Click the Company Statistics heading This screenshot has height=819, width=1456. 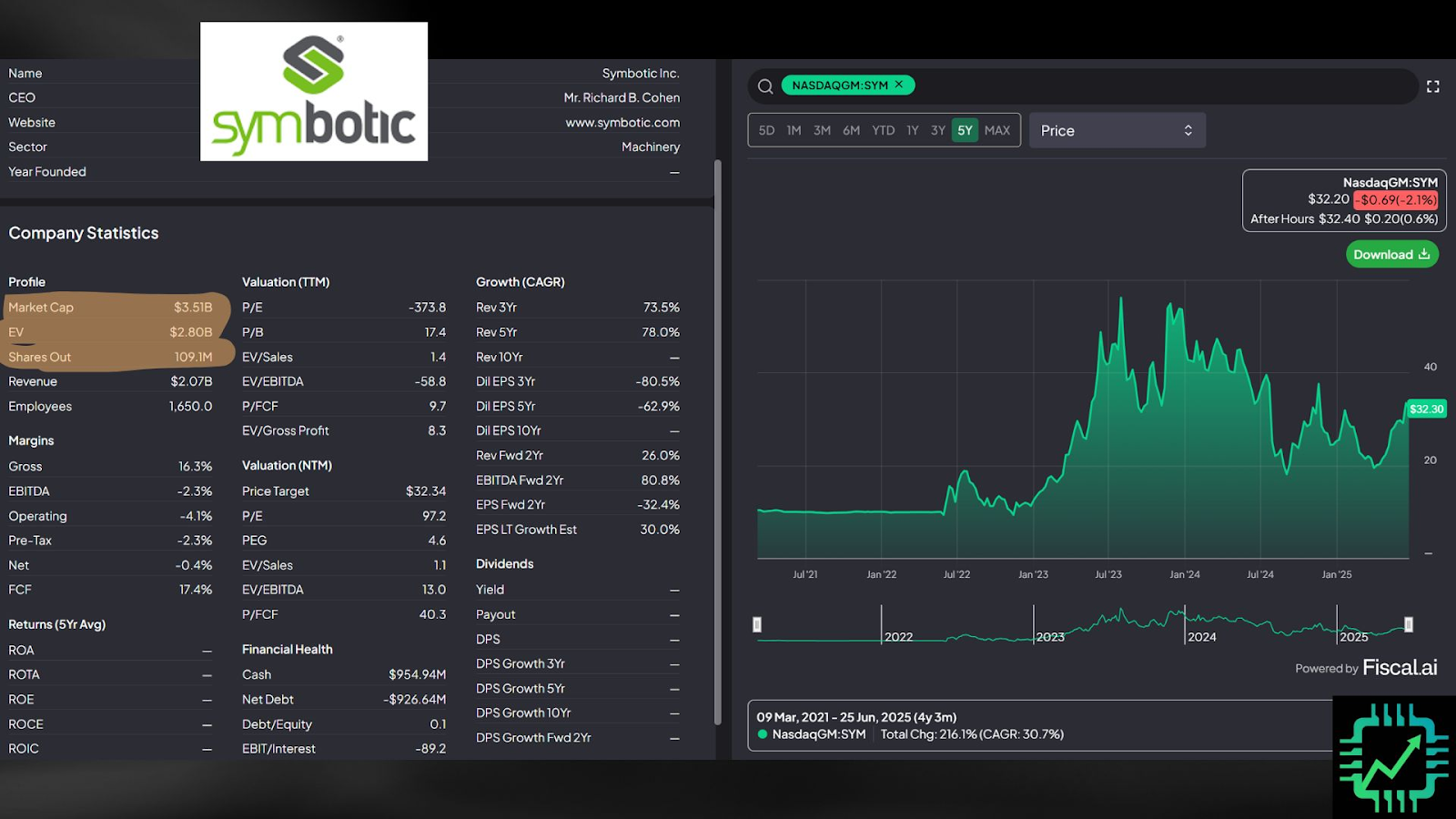pos(84,233)
